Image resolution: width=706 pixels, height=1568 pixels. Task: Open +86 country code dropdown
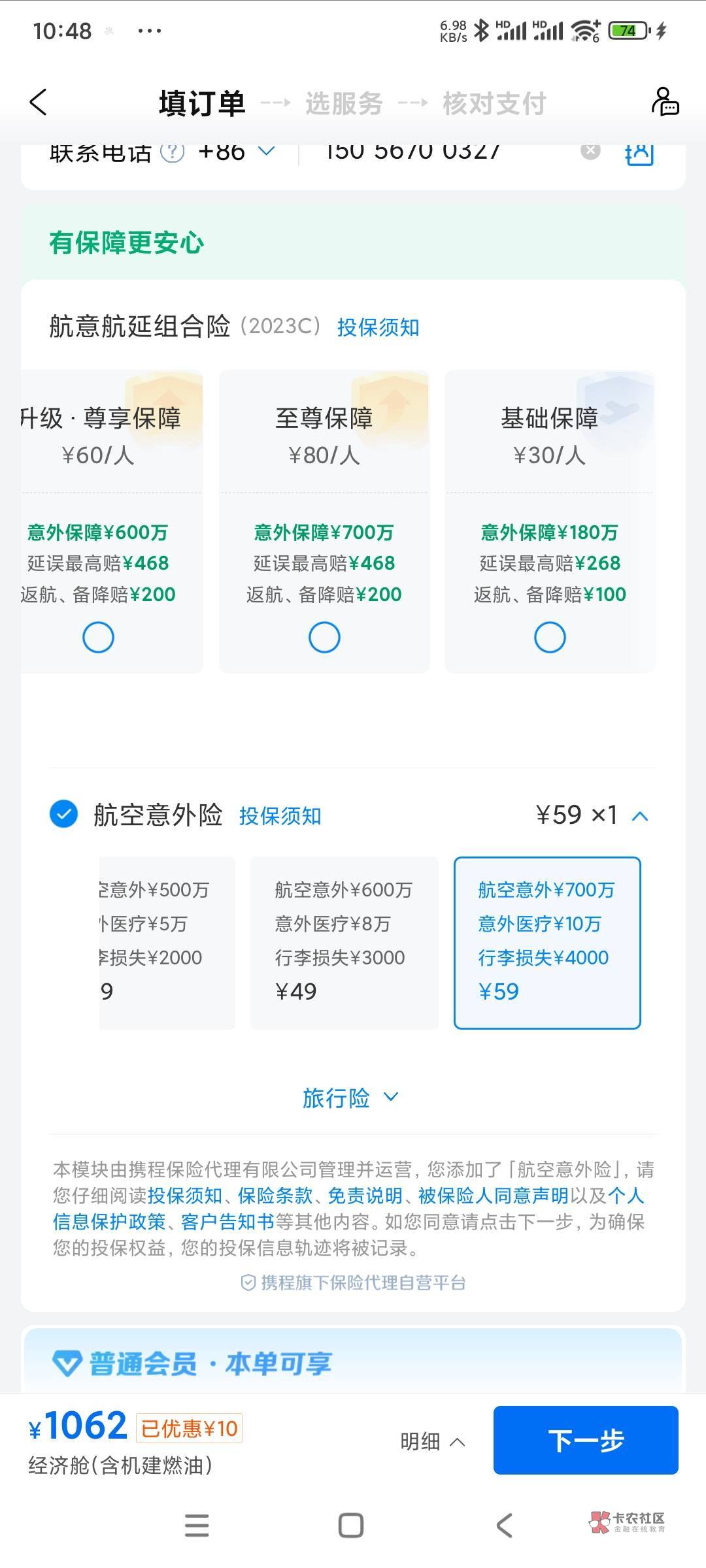click(x=235, y=152)
